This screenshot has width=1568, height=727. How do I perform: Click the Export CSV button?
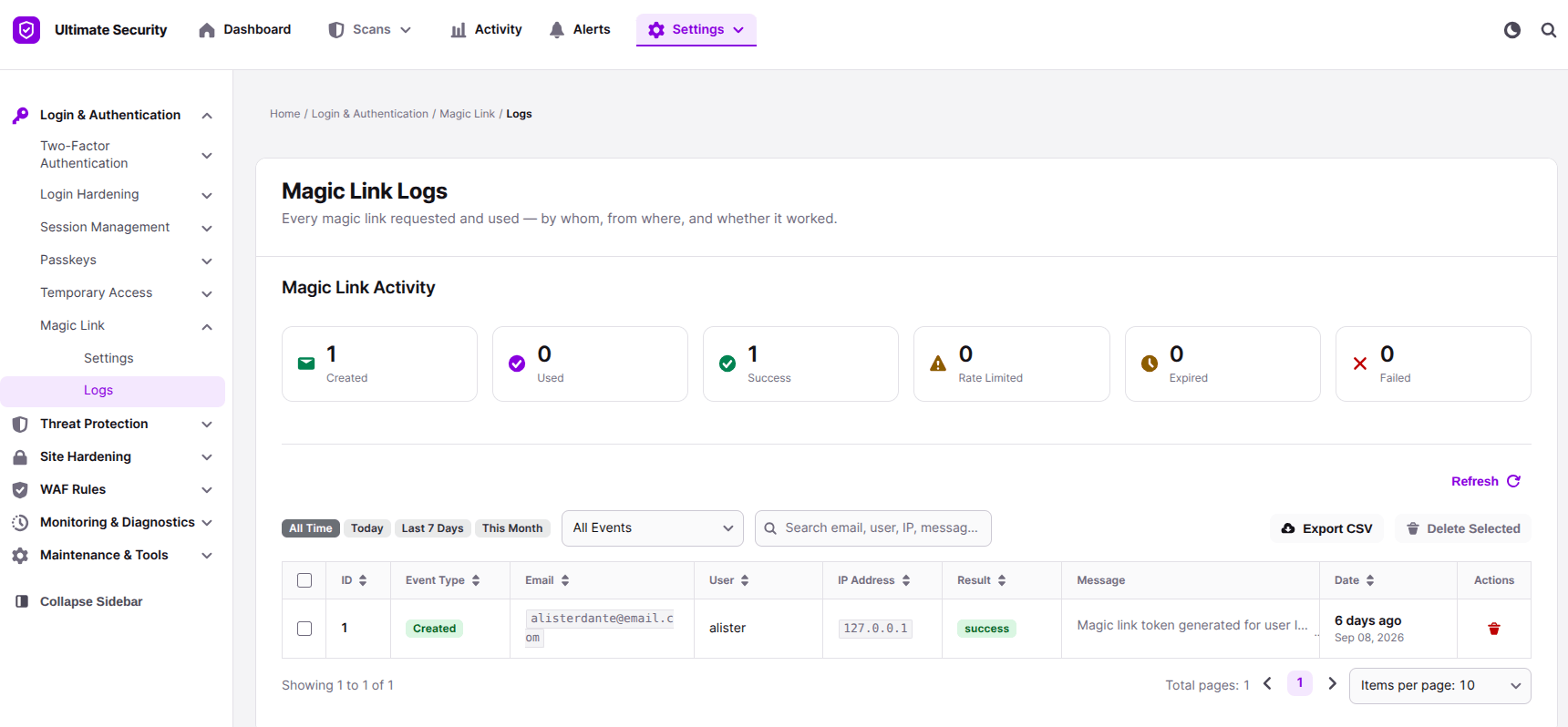(1326, 528)
